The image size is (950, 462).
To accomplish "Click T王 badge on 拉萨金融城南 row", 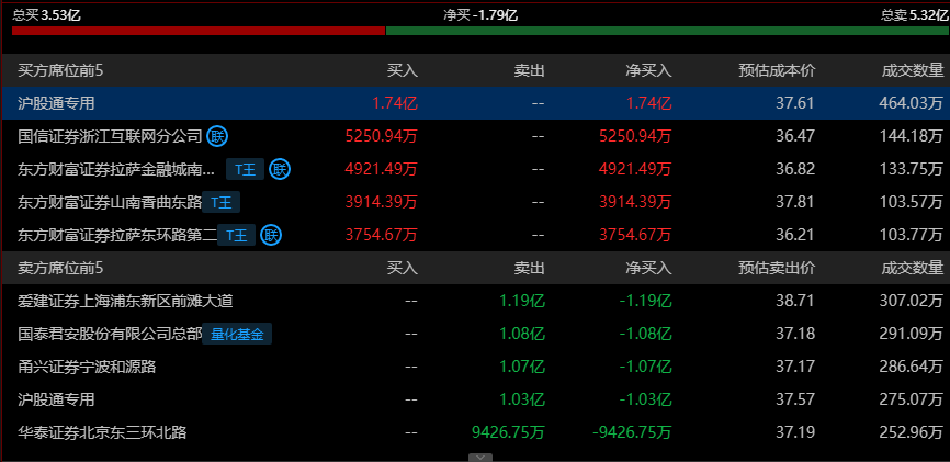I will click(x=245, y=169).
